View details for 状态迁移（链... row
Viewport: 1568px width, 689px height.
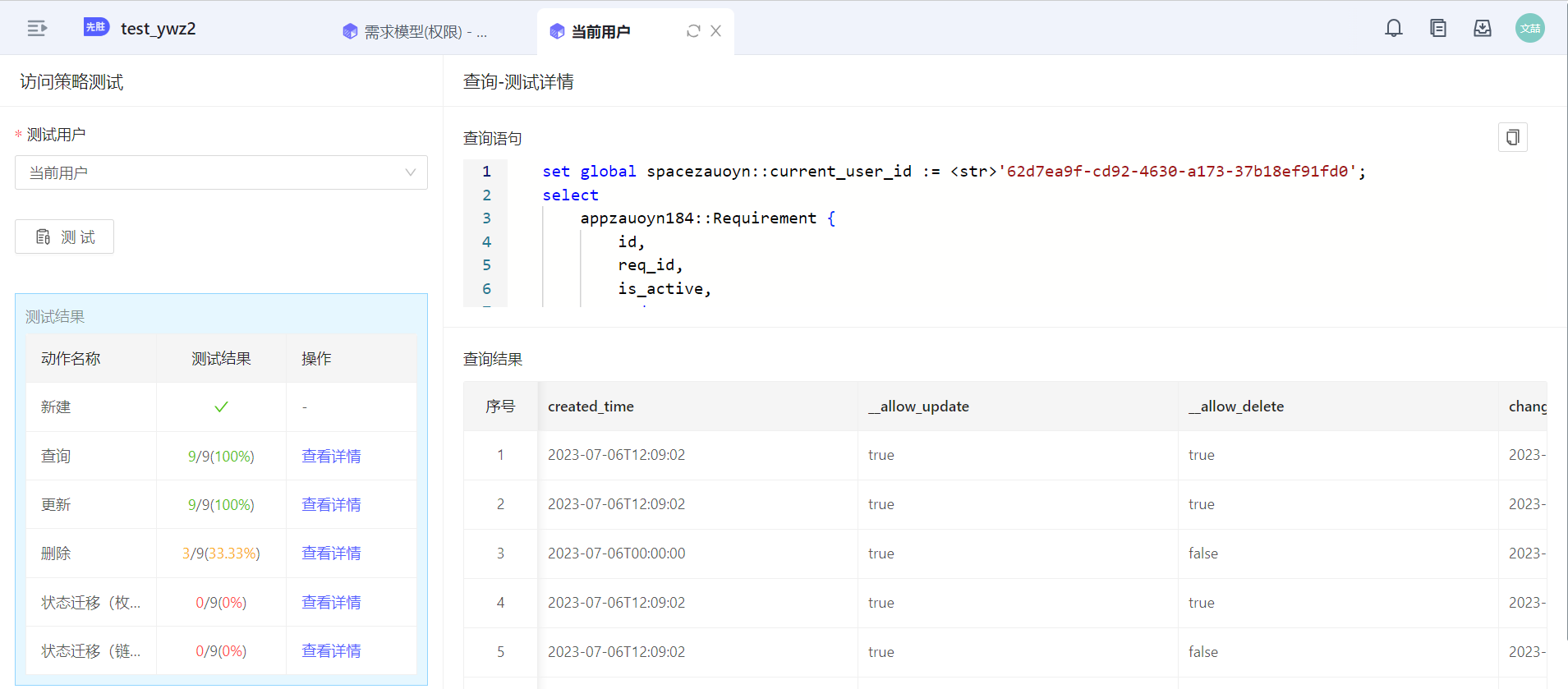331,650
